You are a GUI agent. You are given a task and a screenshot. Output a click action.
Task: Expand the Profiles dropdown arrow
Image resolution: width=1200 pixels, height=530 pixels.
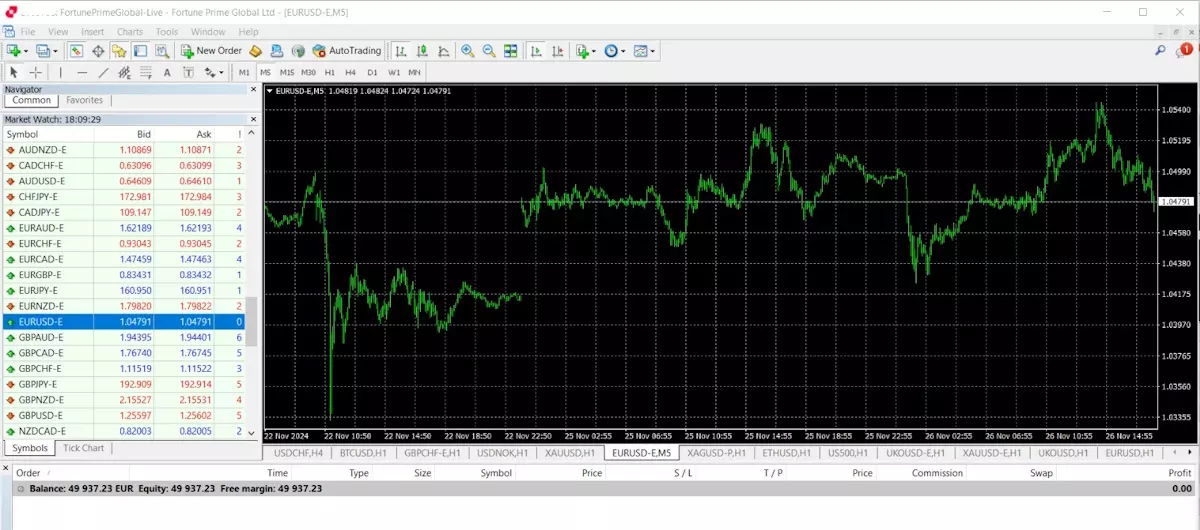pos(56,51)
